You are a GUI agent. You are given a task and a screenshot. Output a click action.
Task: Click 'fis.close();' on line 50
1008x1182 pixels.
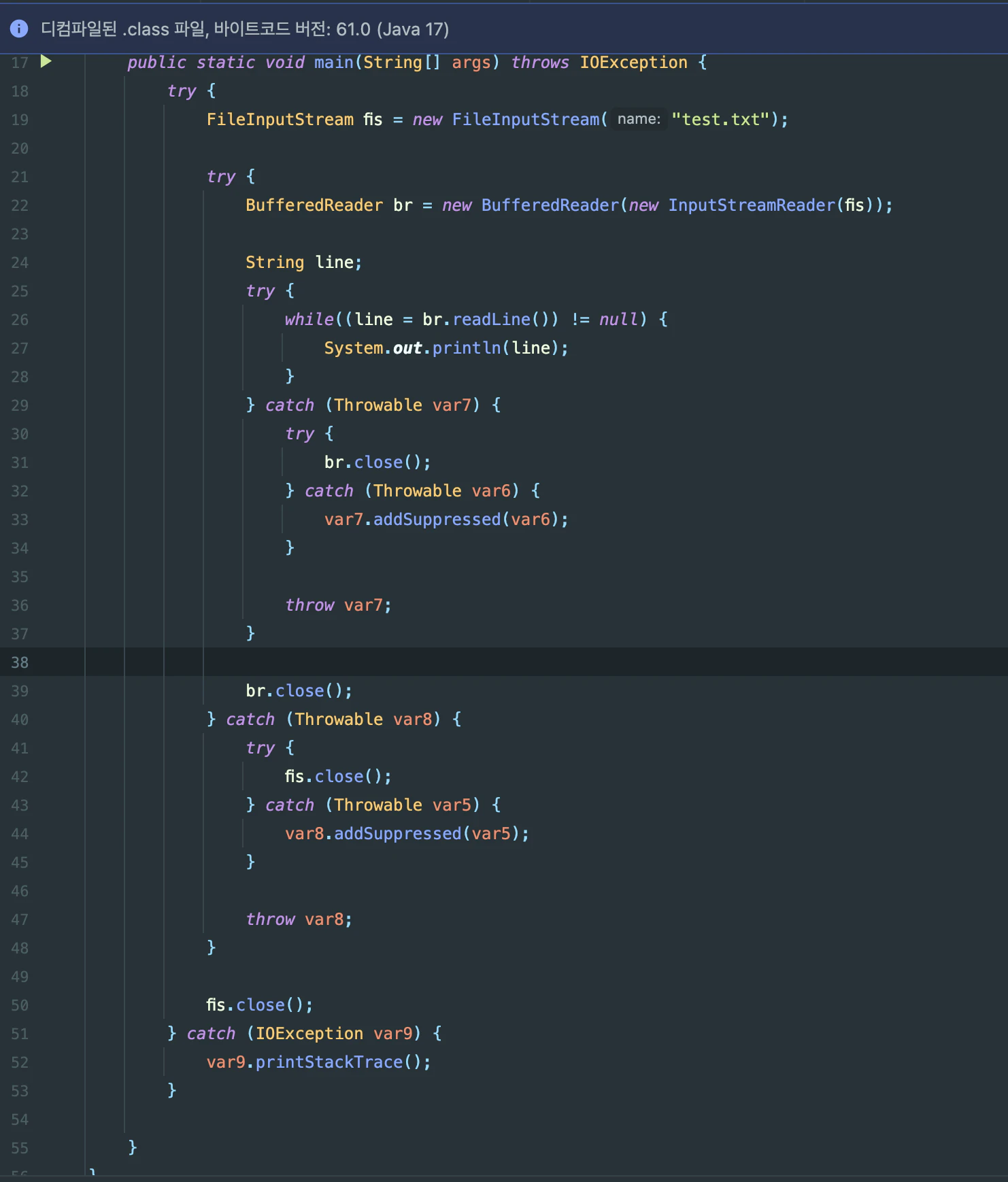(x=260, y=1005)
